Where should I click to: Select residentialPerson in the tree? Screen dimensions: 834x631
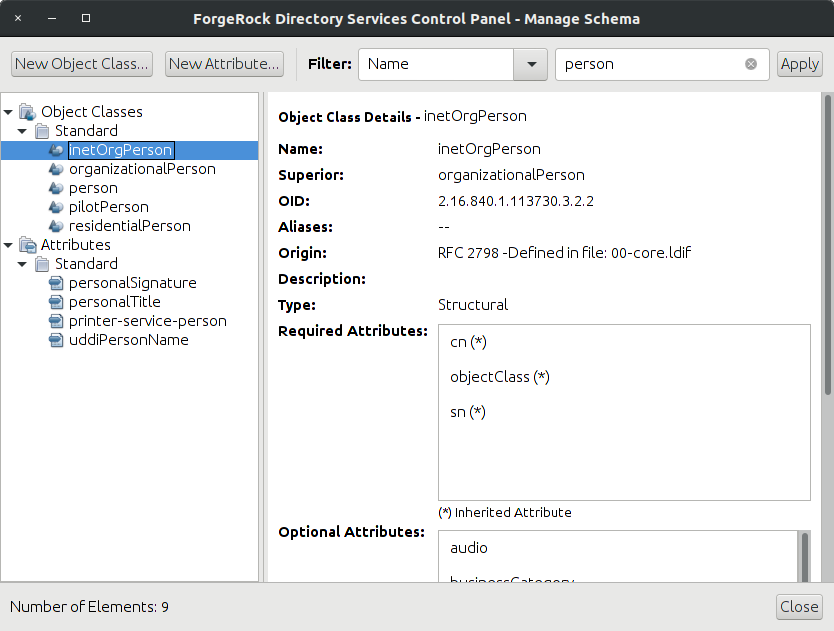(x=130, y=226)
